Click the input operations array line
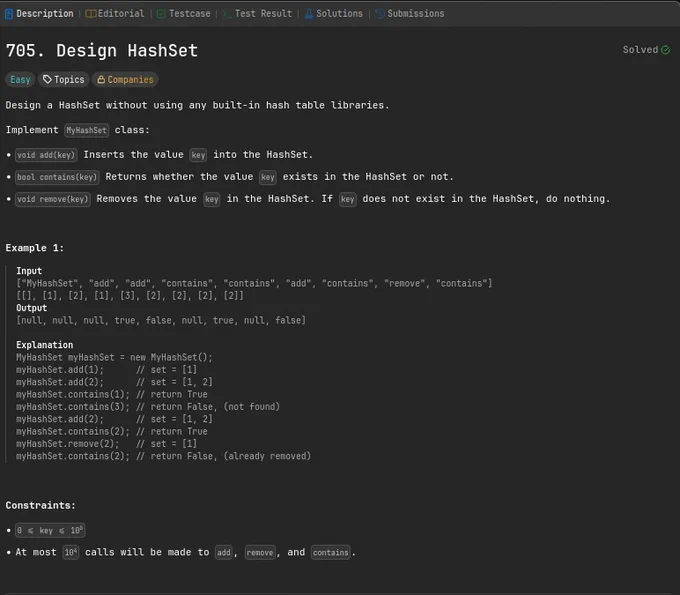 tap(254, 284)
